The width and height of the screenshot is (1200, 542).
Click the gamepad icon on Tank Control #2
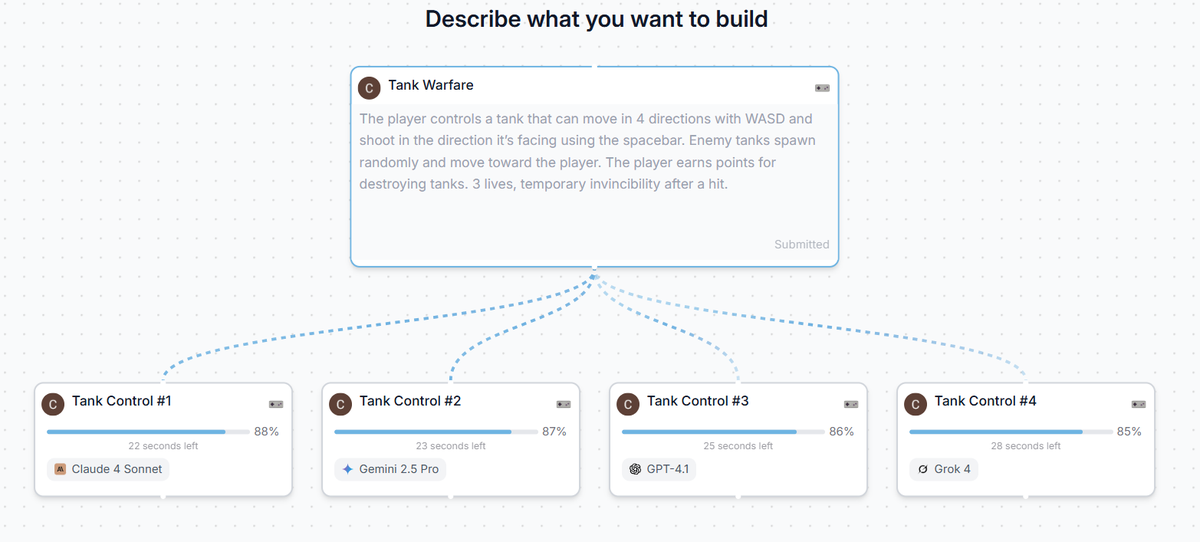tap(564, 404)
